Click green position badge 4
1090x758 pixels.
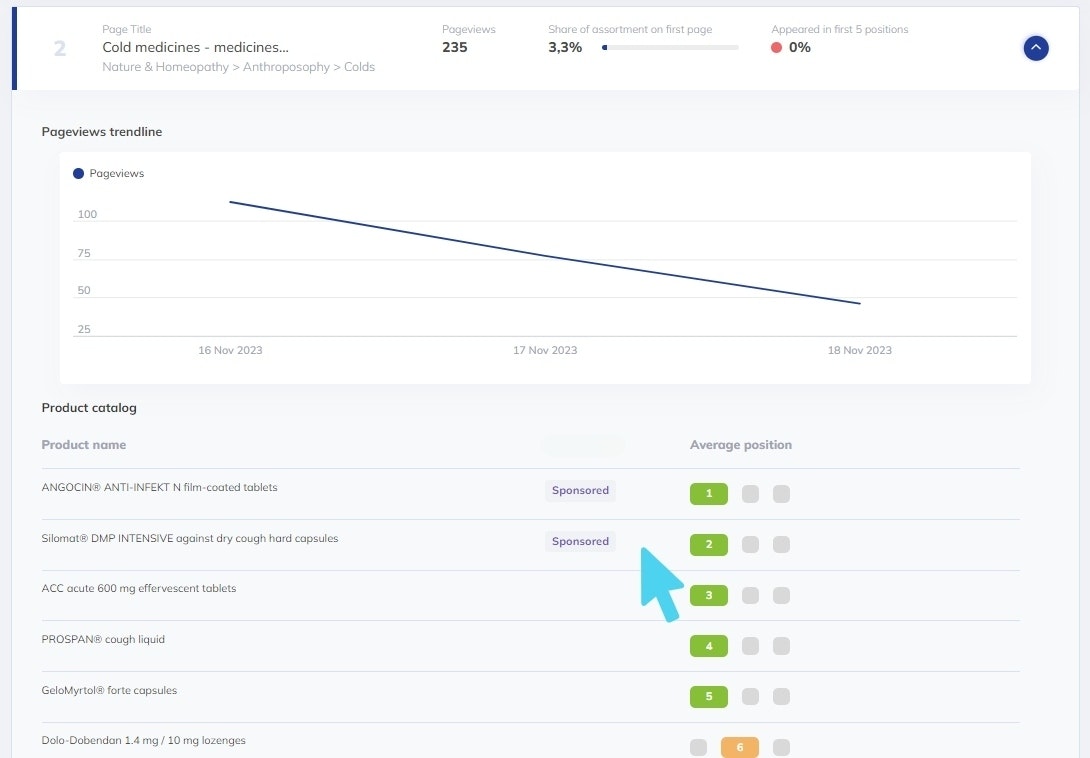pos(709,646)
